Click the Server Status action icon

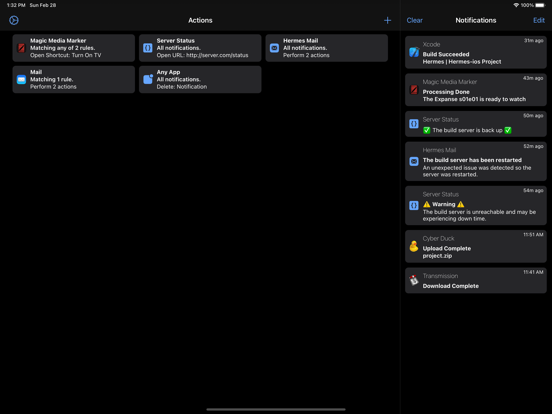tap(148, 48)
